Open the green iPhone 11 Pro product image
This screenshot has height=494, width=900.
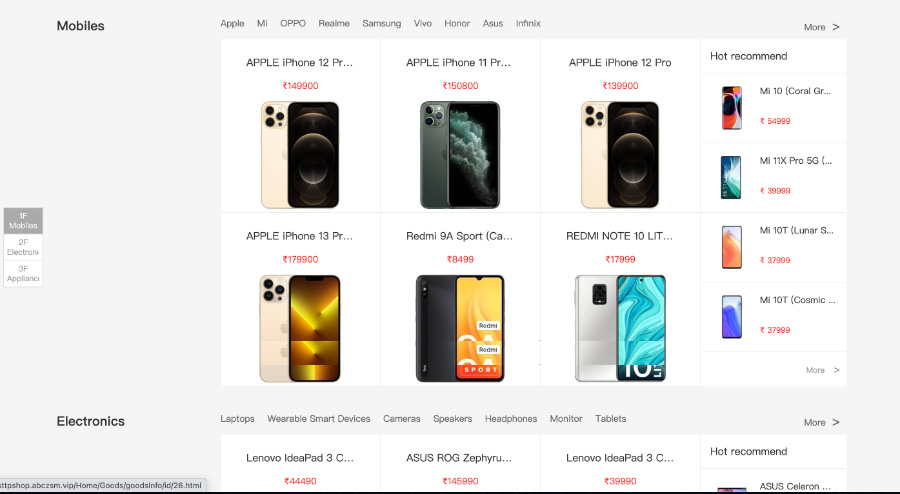click(460, 155)
